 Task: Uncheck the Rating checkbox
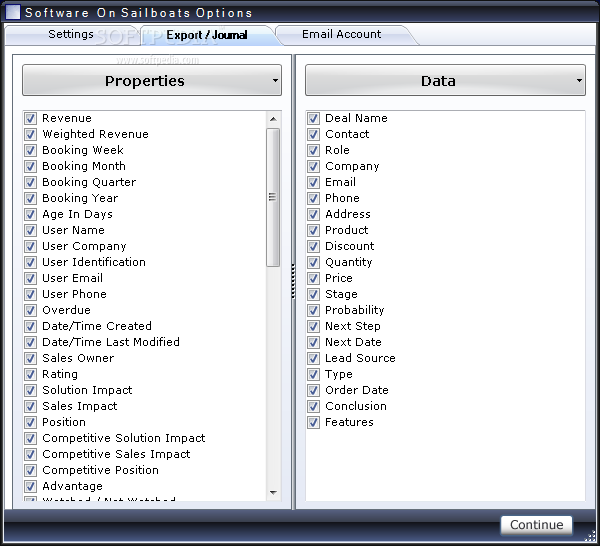(31, 374)
